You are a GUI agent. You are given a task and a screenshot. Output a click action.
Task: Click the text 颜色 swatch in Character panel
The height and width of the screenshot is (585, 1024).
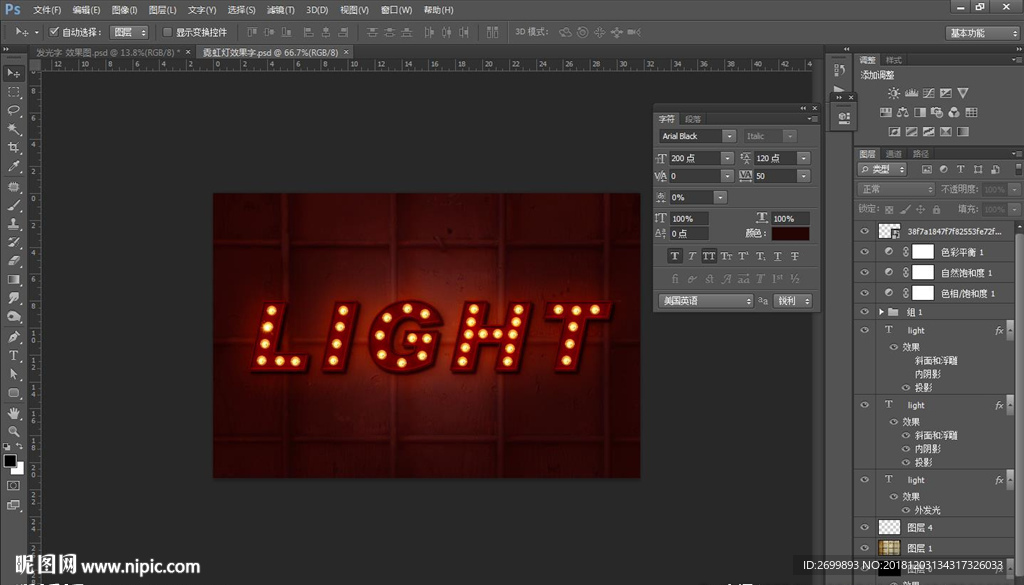click(x=790, y=233)
